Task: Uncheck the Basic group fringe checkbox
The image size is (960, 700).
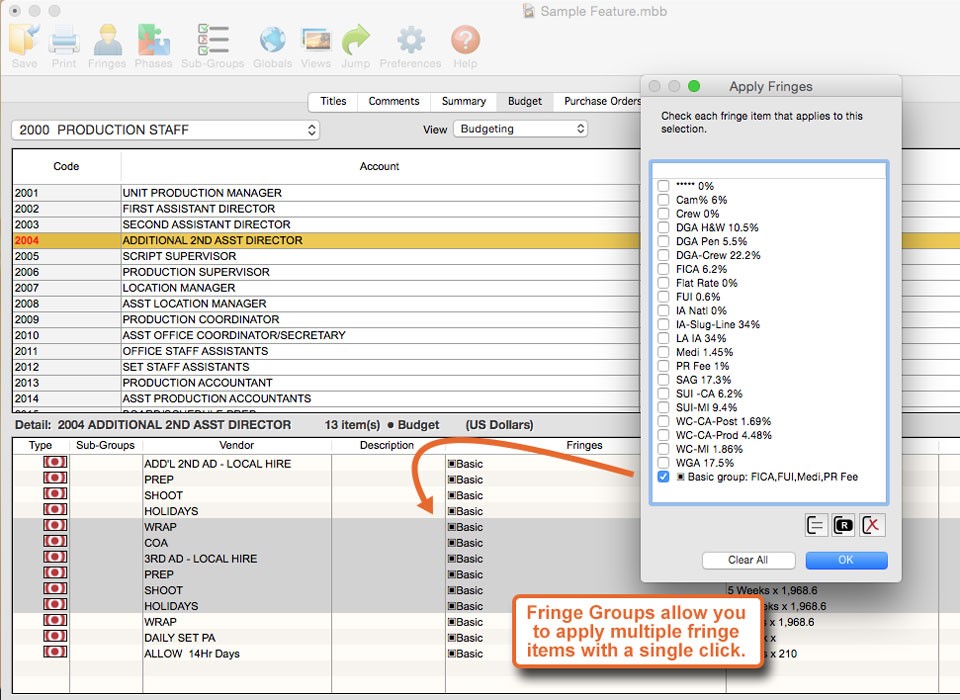Action: pos(664,477)
